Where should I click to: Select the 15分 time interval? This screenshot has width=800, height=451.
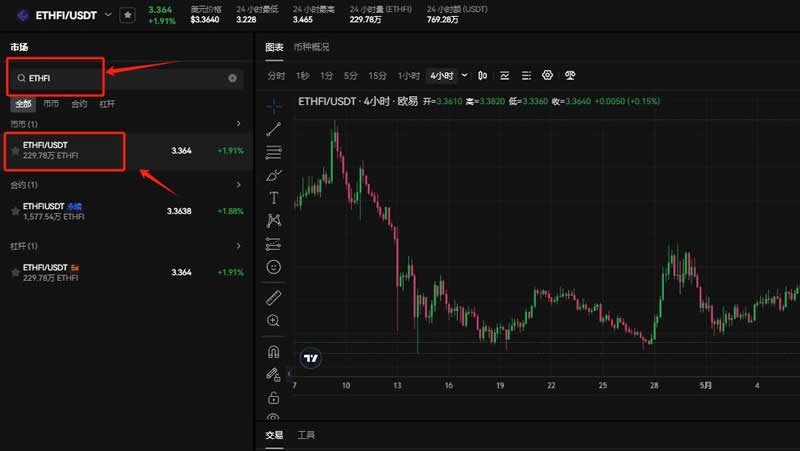(x=377, y=76)
